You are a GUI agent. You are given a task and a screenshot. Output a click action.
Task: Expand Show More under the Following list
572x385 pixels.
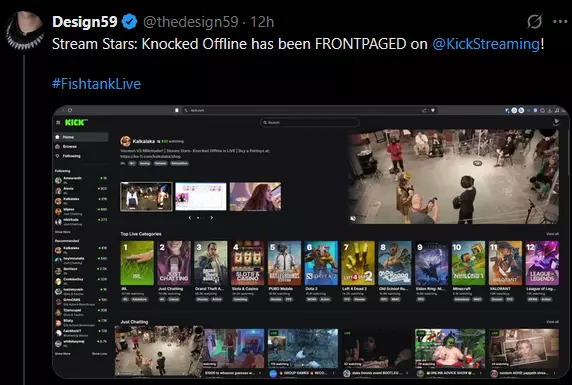click(63, 232)
